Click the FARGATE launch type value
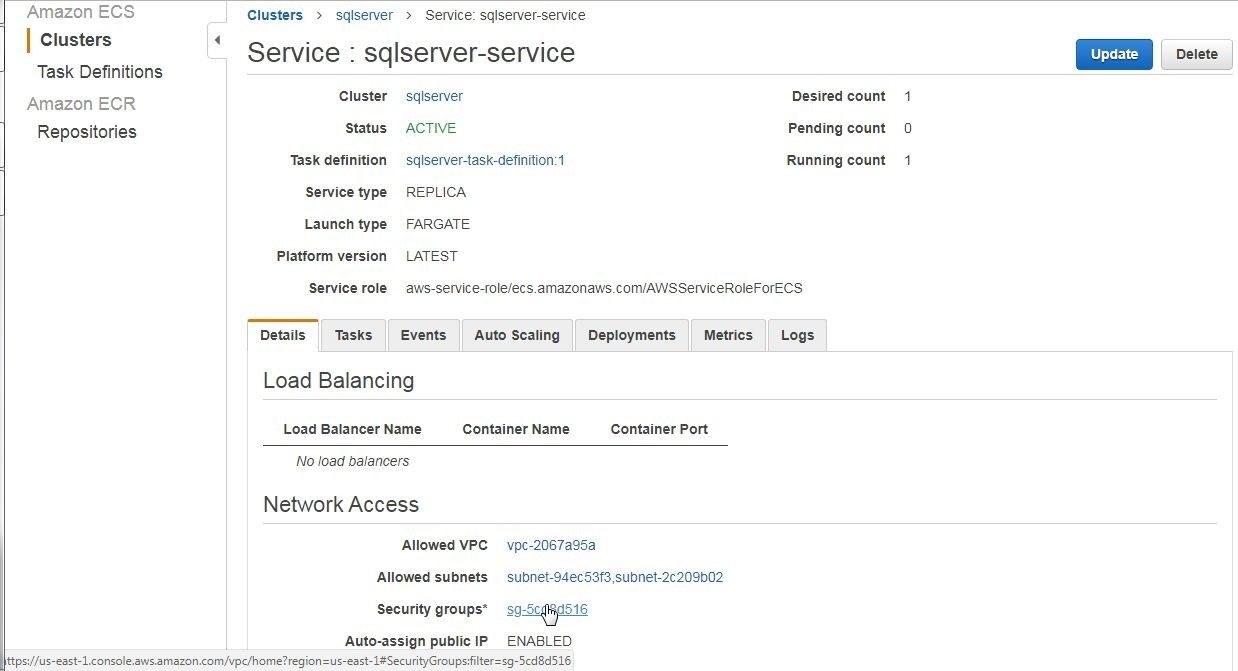Viewport: 1238px width, 671px height. pyautogui.click(x=438, y=224)
